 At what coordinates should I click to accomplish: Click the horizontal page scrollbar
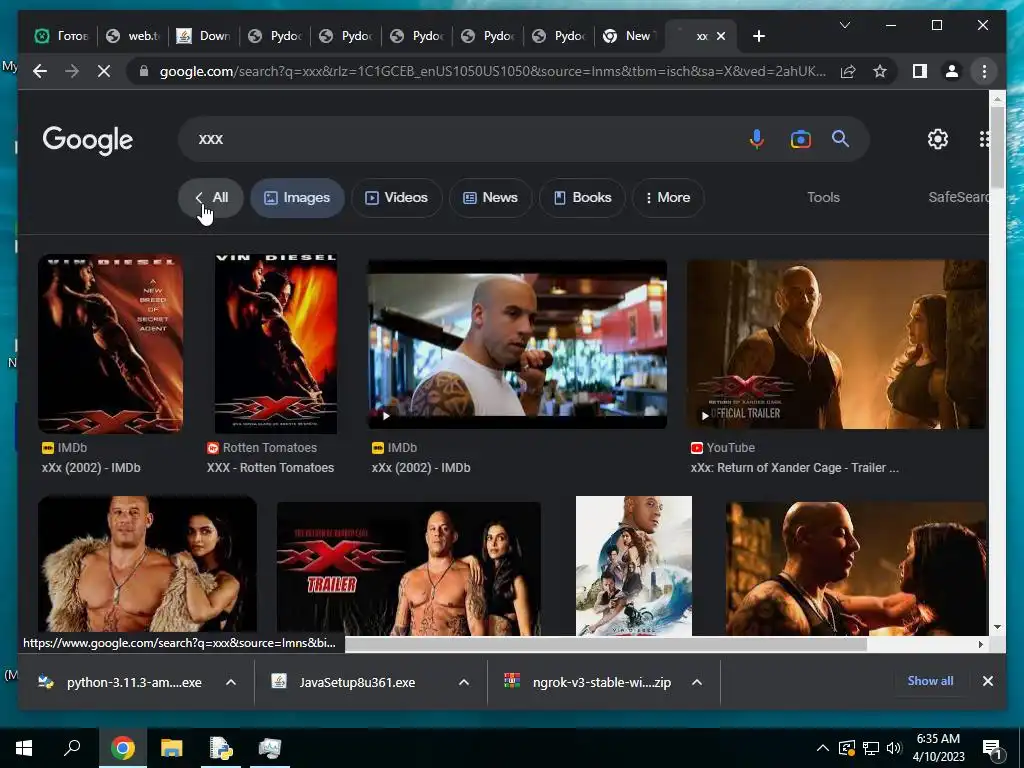pos(605,644)
